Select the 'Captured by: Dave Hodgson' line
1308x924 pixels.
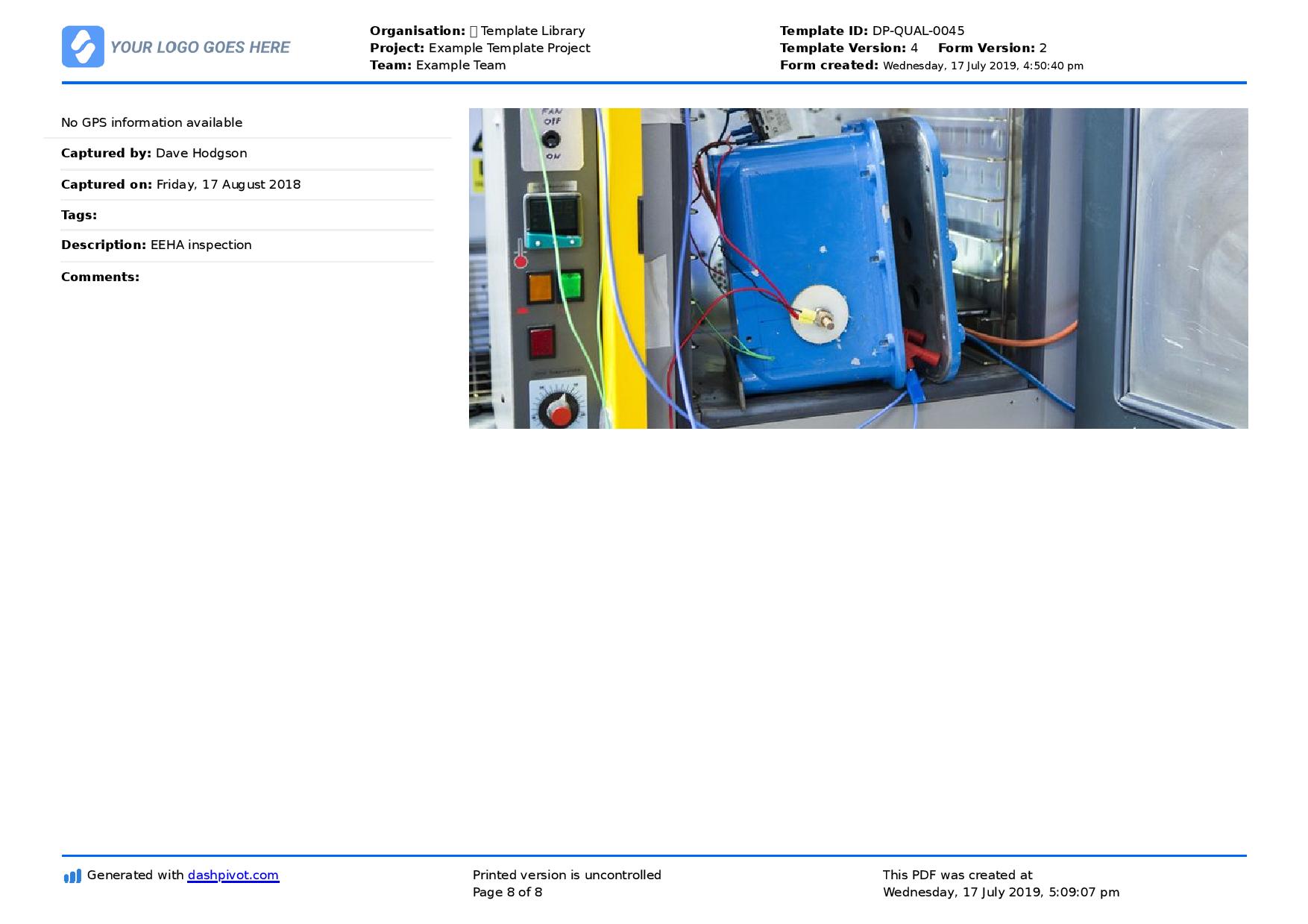pyautogui.click(x=154, y=153)
